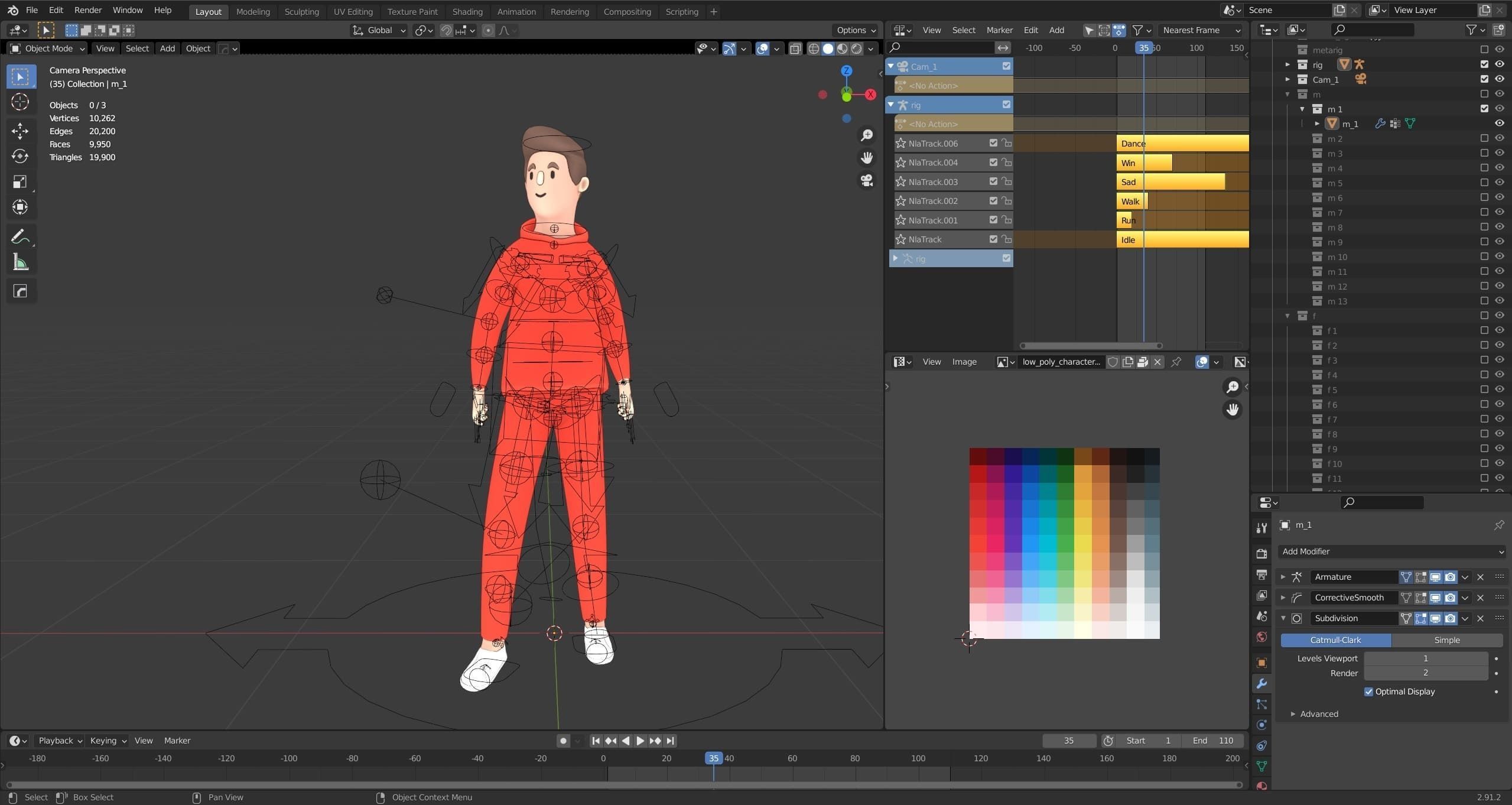
Task: Click the viewport pan hand icon
Action: [x=867, y=158]
